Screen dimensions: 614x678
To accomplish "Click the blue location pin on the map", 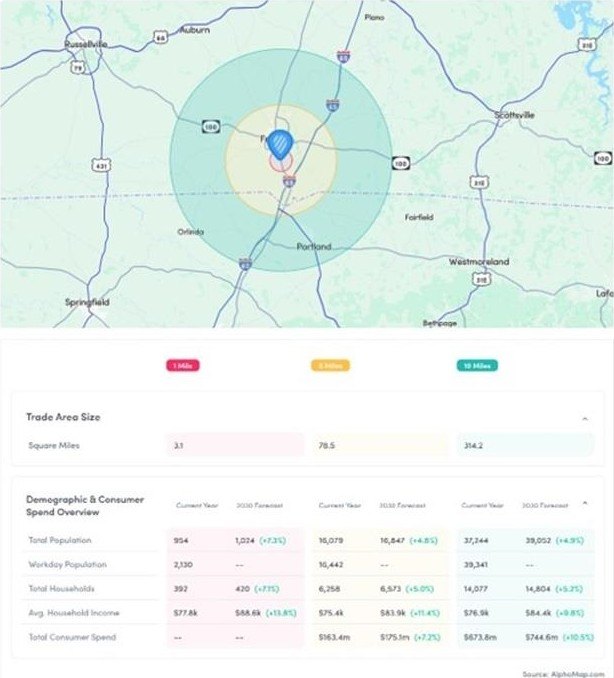I will [281, 145].
